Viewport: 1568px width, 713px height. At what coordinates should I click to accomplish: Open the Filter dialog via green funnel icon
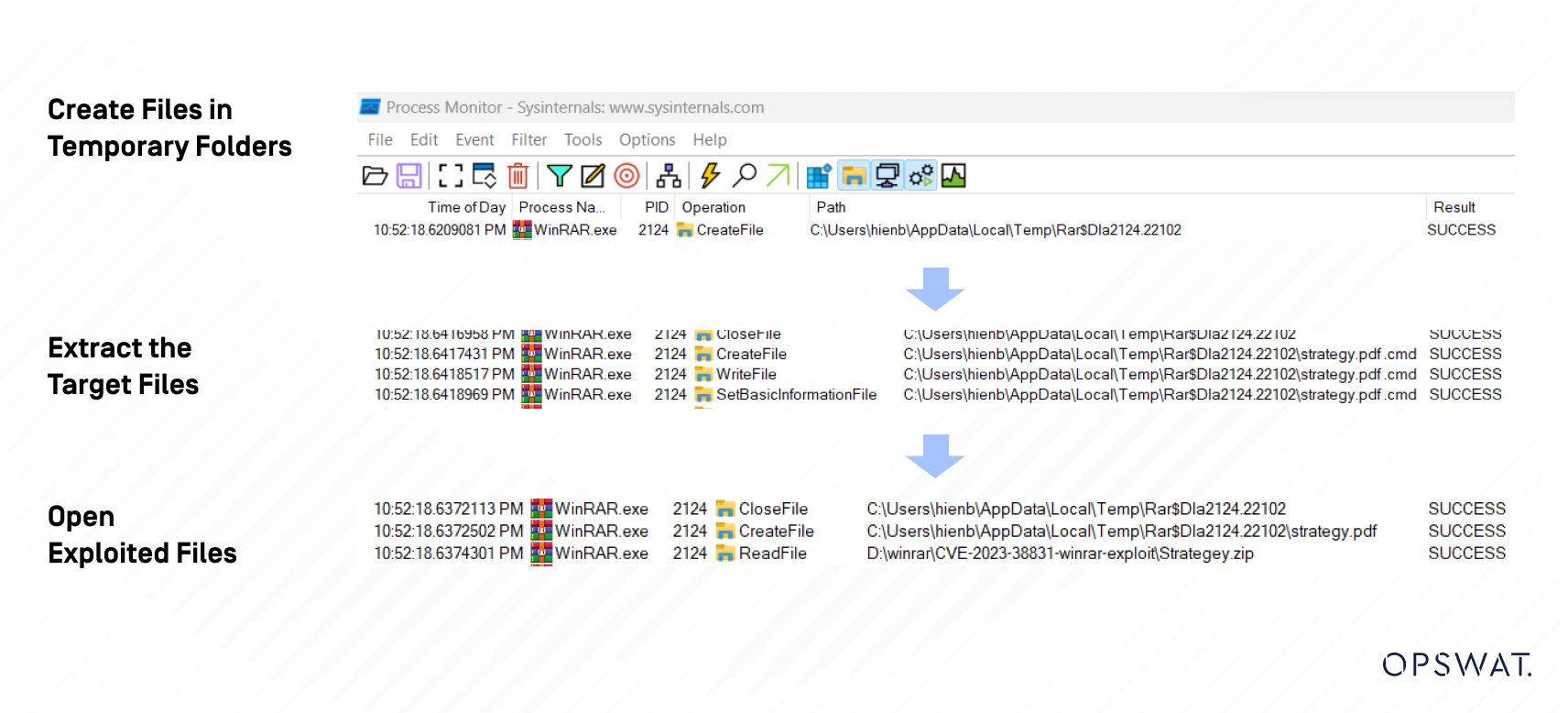559,175
